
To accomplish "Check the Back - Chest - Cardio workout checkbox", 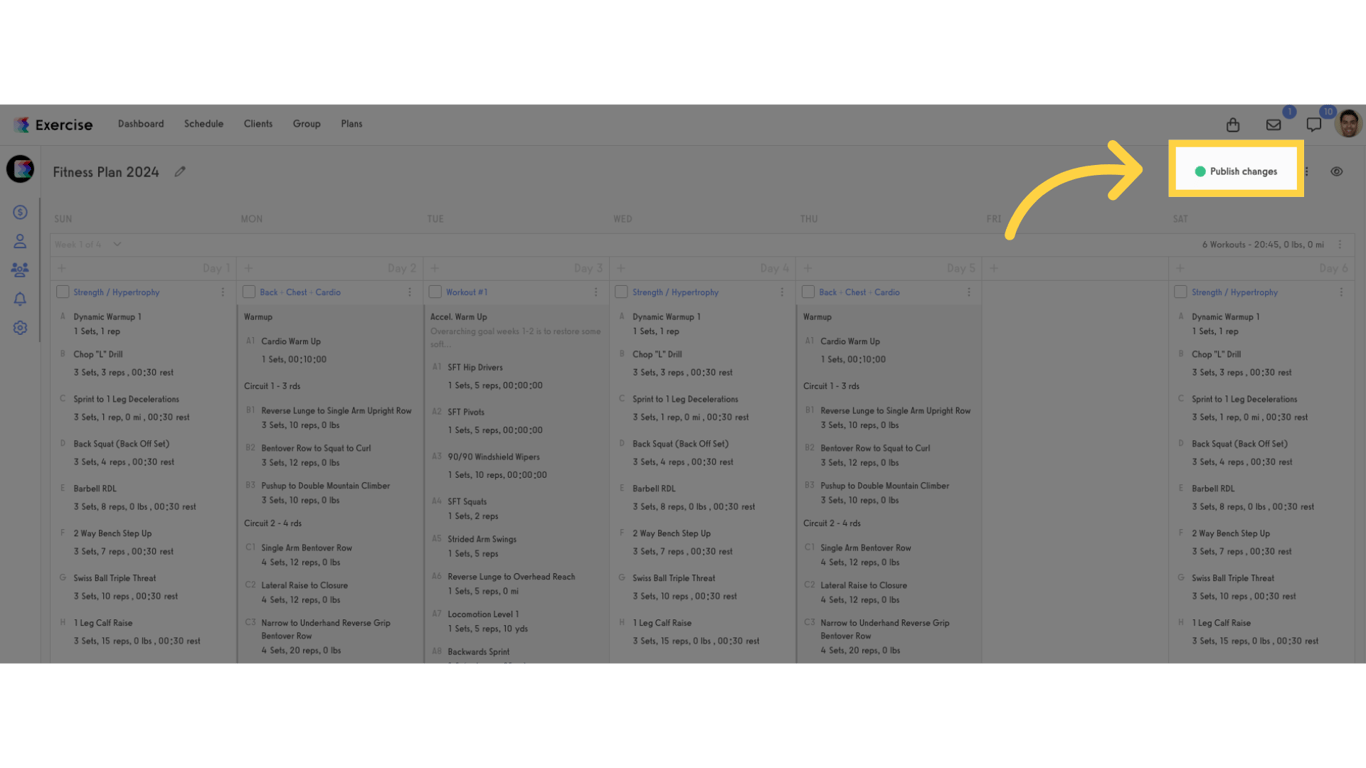I will click(248, 291).
